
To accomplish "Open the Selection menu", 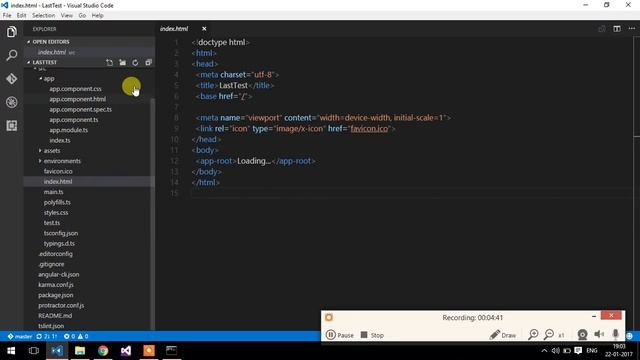I will (43, 16).
